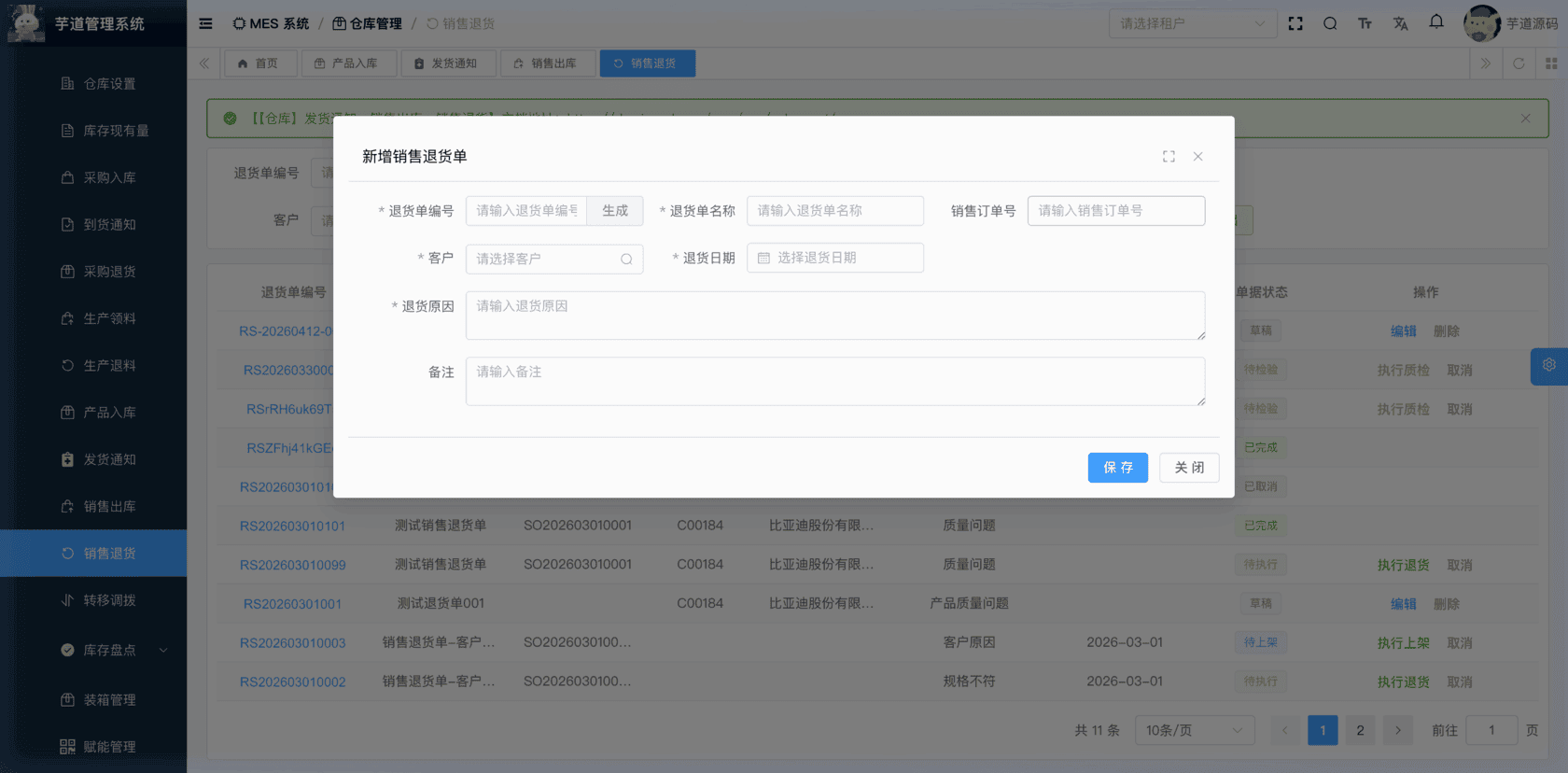Viewport: 1568px width, 773px height.
Task: Open 采购退货 in the sidebar
Action: coord(93,272)
